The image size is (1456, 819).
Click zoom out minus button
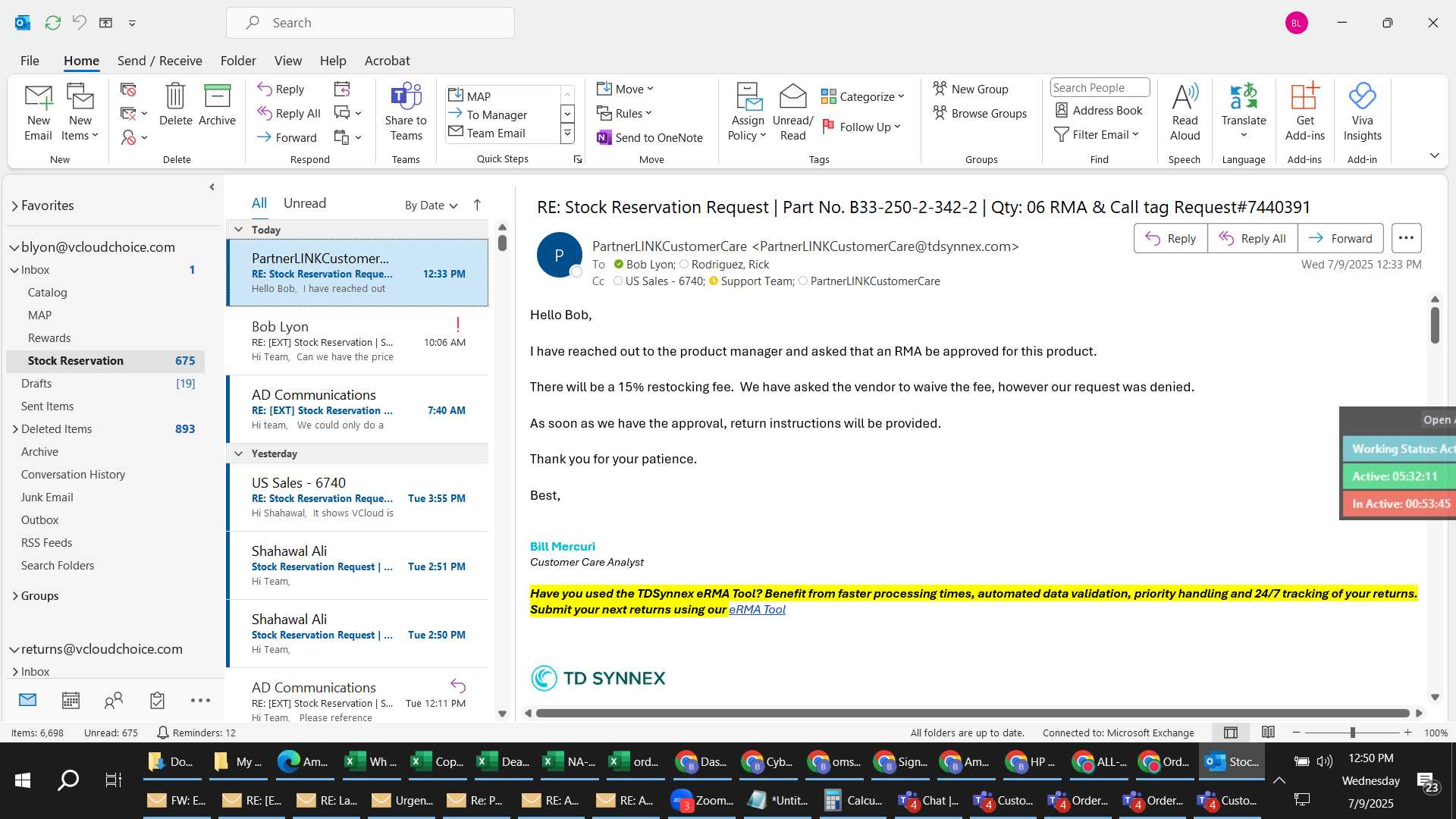1297,733
